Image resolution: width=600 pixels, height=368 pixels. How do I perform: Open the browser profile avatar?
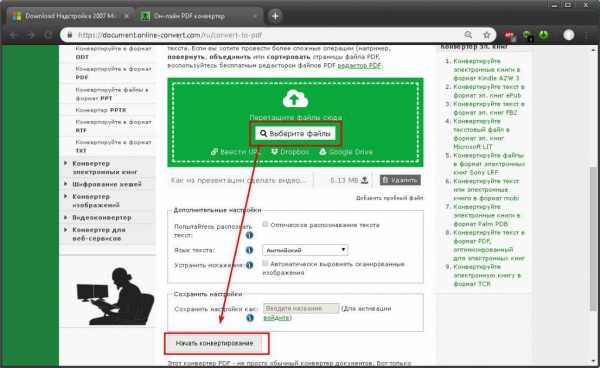569,35
